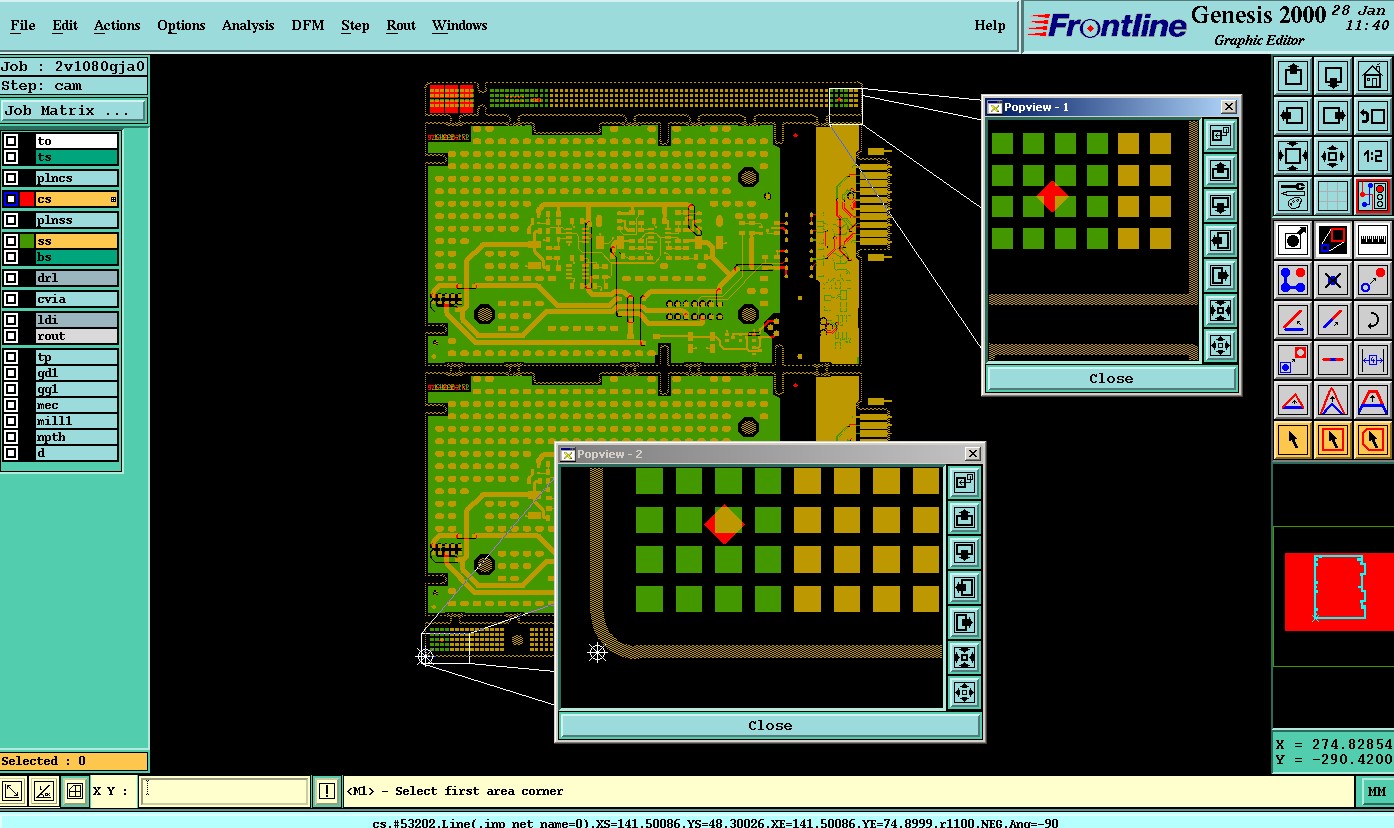Open the DFM menu
The height and width of the screenshot is (828, 1394).
[308, 25]
